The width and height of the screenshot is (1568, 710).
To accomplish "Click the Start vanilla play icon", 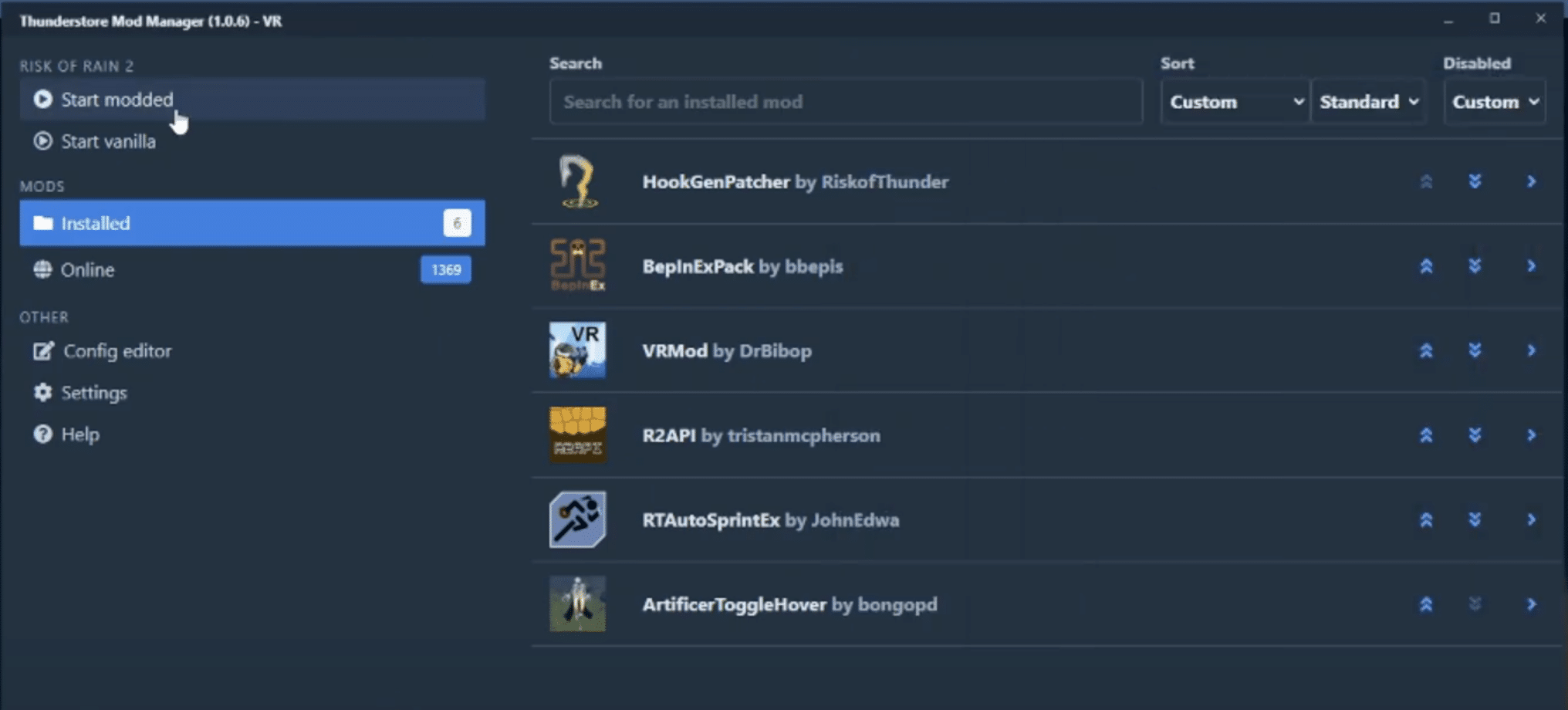I will point(42,141).
